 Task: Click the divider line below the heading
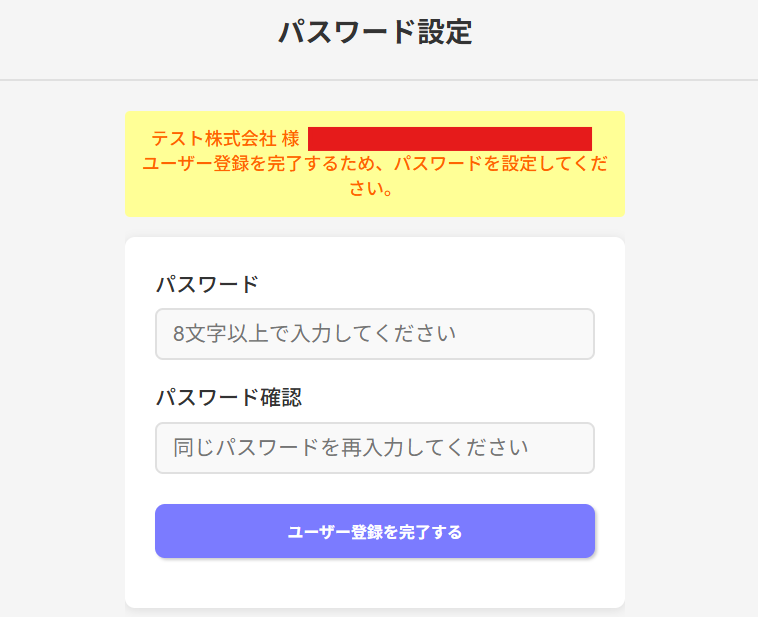375,79
